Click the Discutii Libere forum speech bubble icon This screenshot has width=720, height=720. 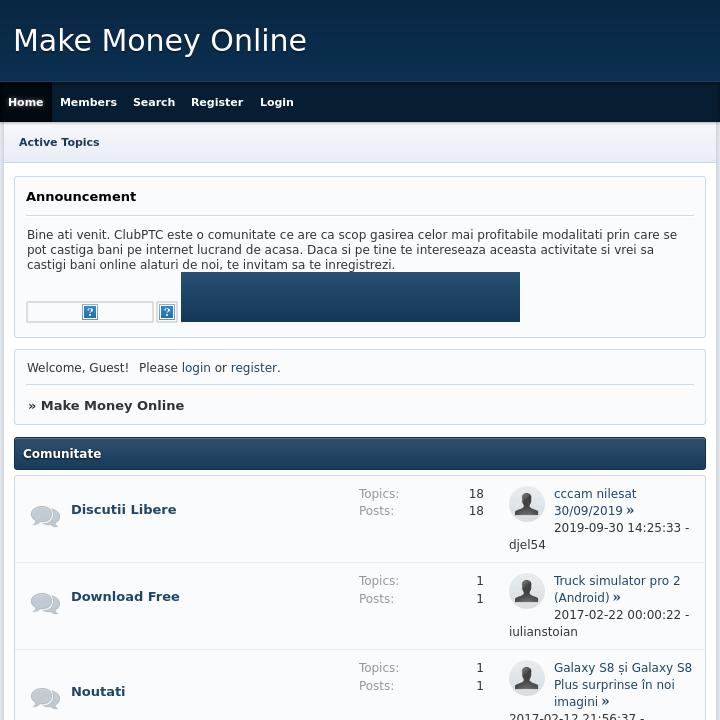tap(45, 516)
